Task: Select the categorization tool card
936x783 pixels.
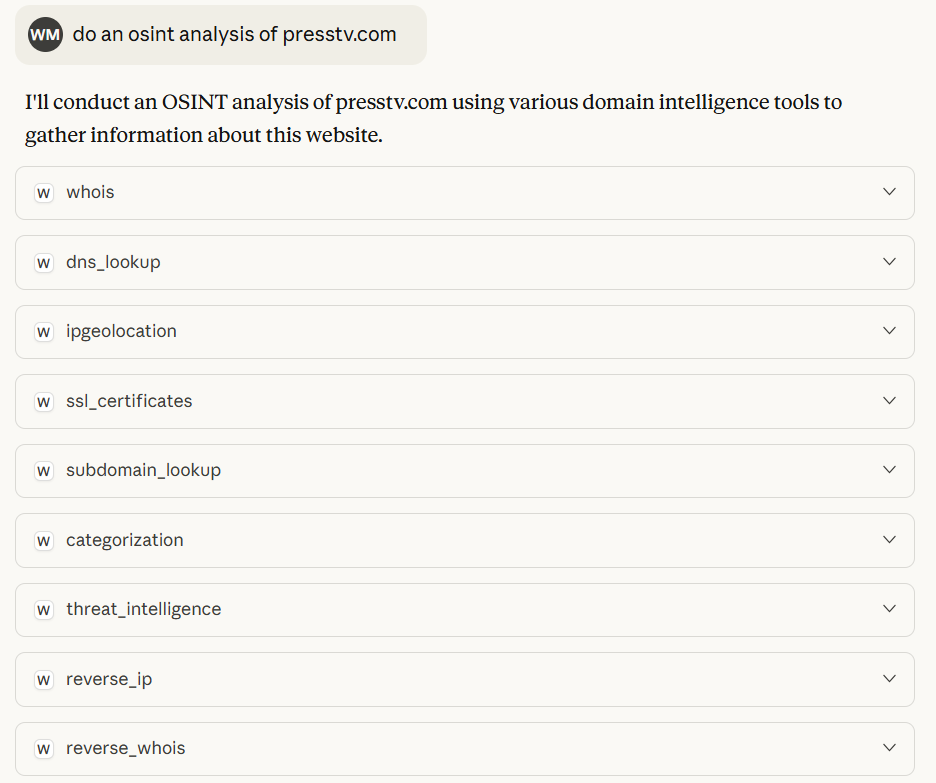Action: tap(465, 540)
